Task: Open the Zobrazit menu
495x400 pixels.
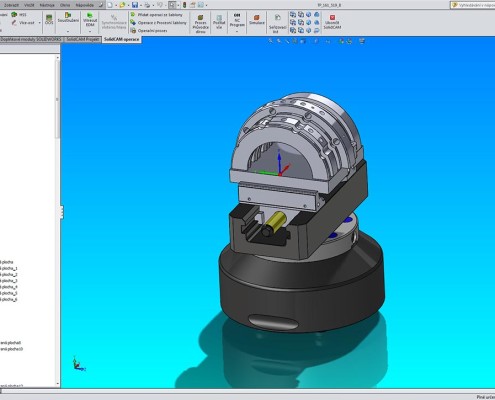Action: click(x=11, y=5)
